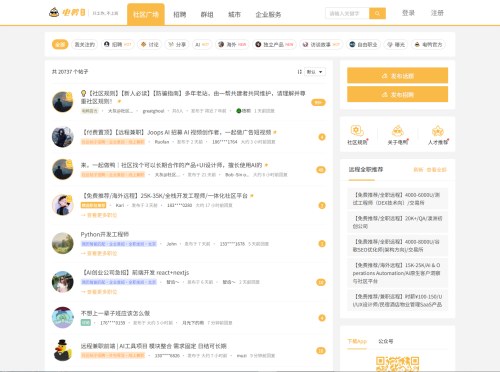Select the AI HOT filter chip
The image size is (500, 372).
[202, 44]
